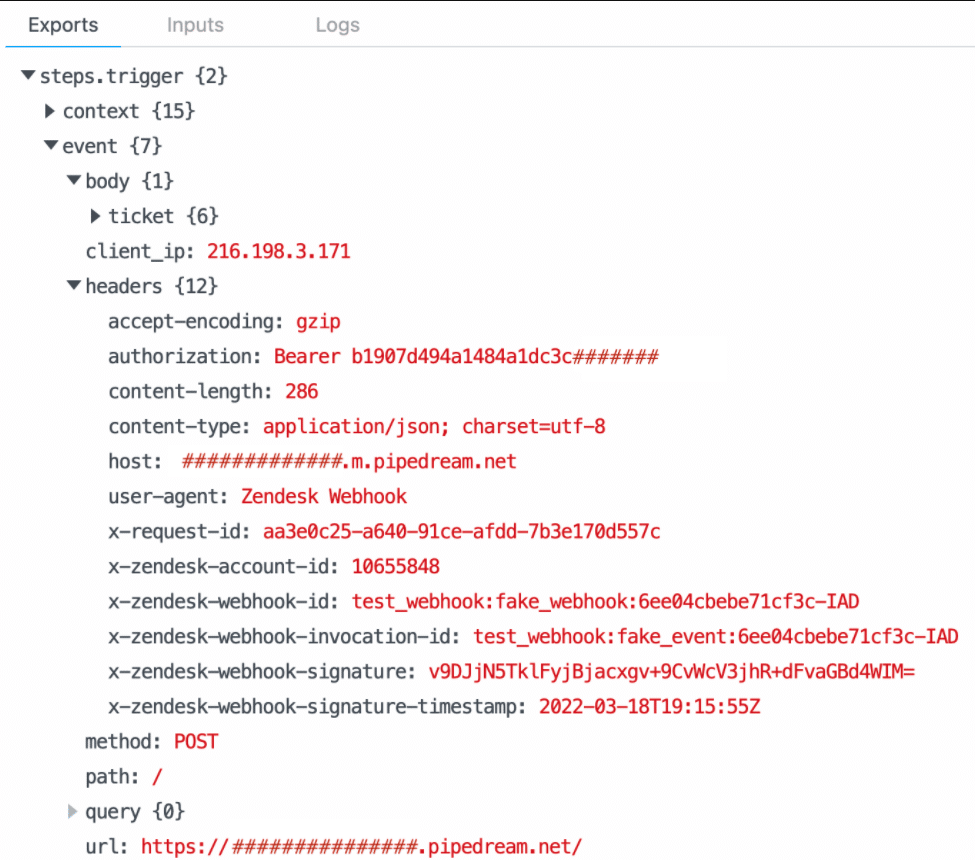Image resolution: width=975 pixels, height=860 pixels.
Task: Select the ticket {6} label
Action: pos(164,216)
